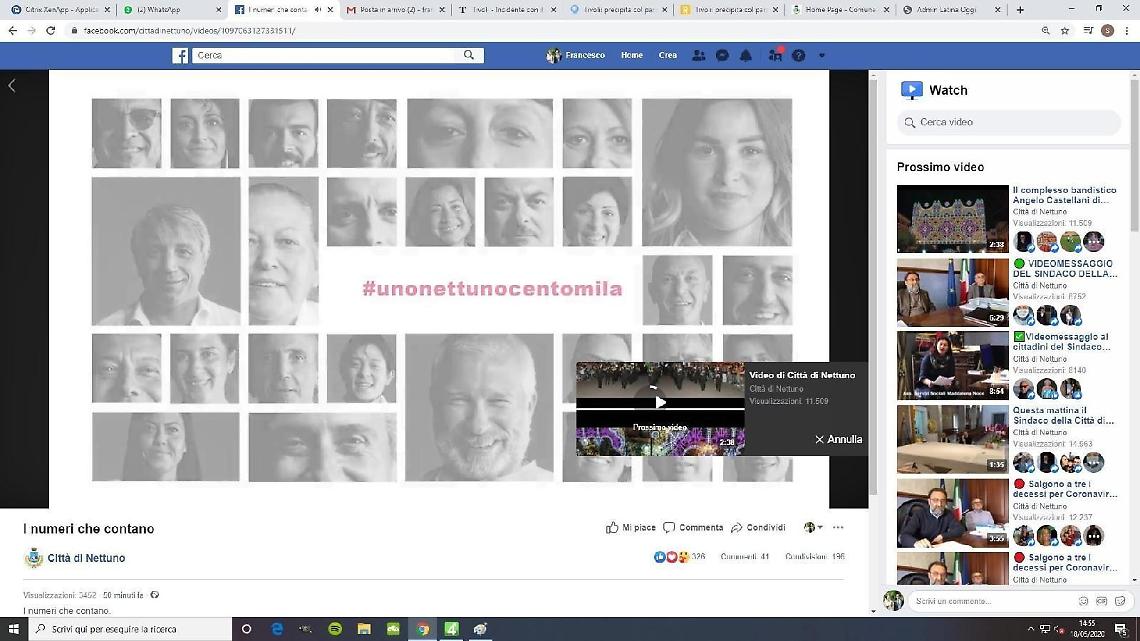Viewport: 1140px width, 641px height.
Task: Like the video with Mi piace
Action: 631,528
